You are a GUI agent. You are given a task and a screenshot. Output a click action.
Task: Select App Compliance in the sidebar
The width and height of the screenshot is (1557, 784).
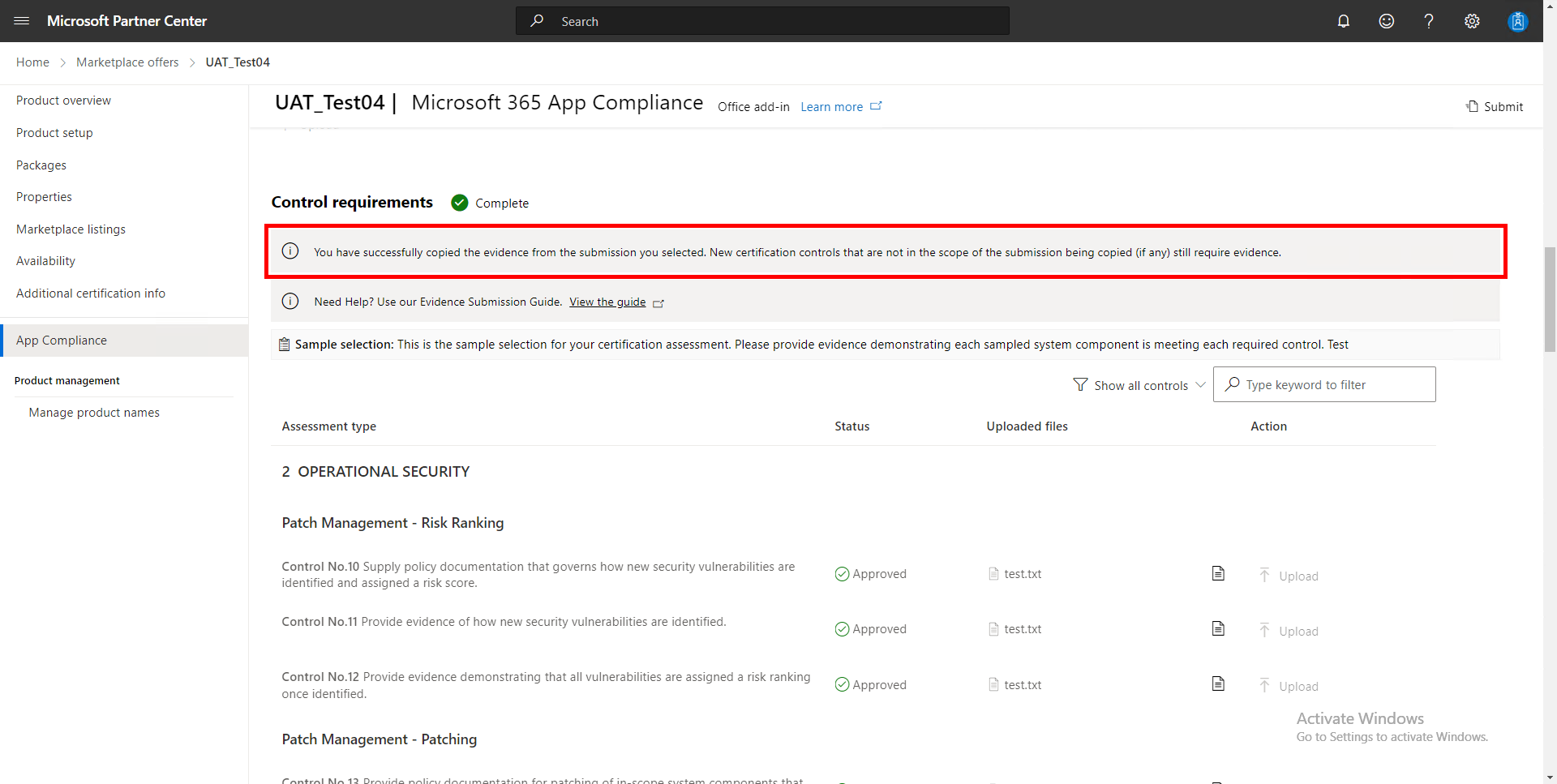124,341
